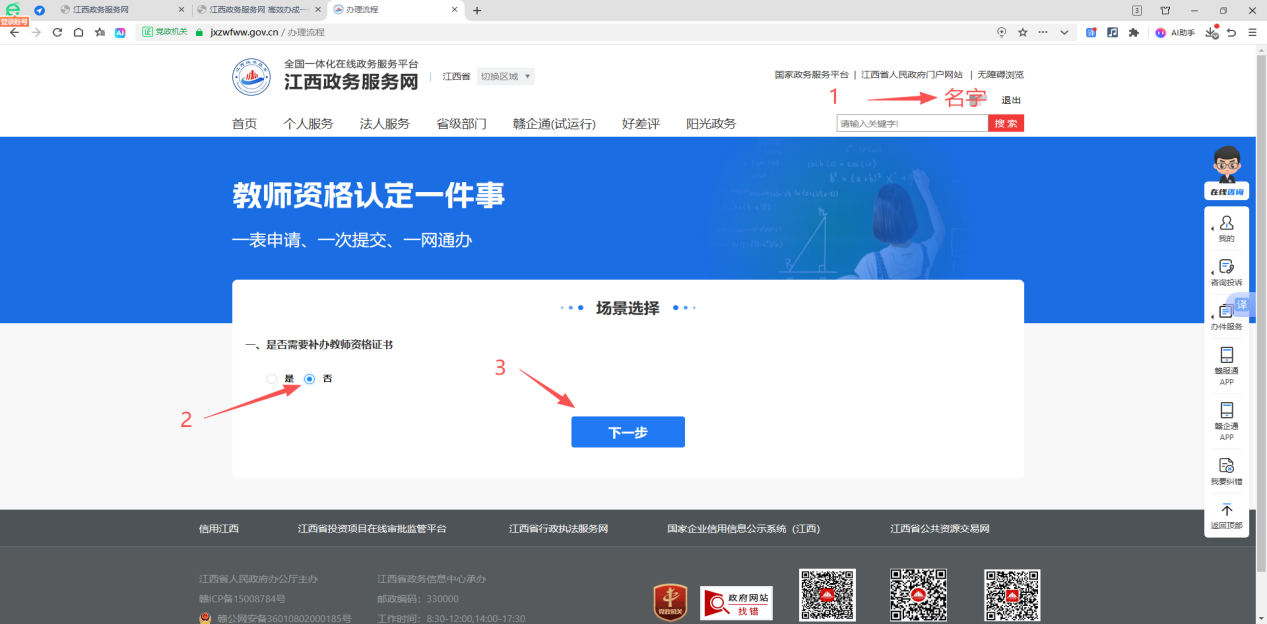The height and width of the screenshot is (624, 1267).
Task: Open the 个人服务 navigation menu
Action: click(308, 124)
